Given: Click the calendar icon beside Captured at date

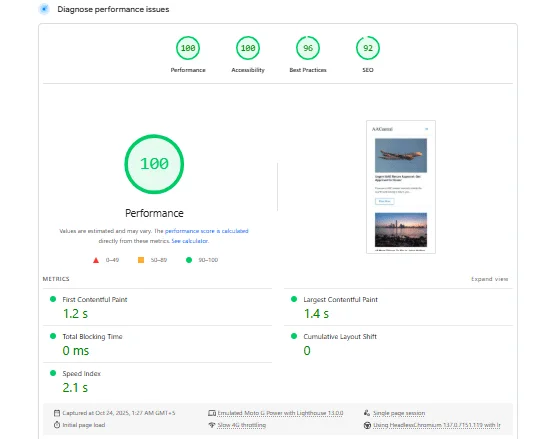Looking at the screenshot, I should tap(57, 413).
